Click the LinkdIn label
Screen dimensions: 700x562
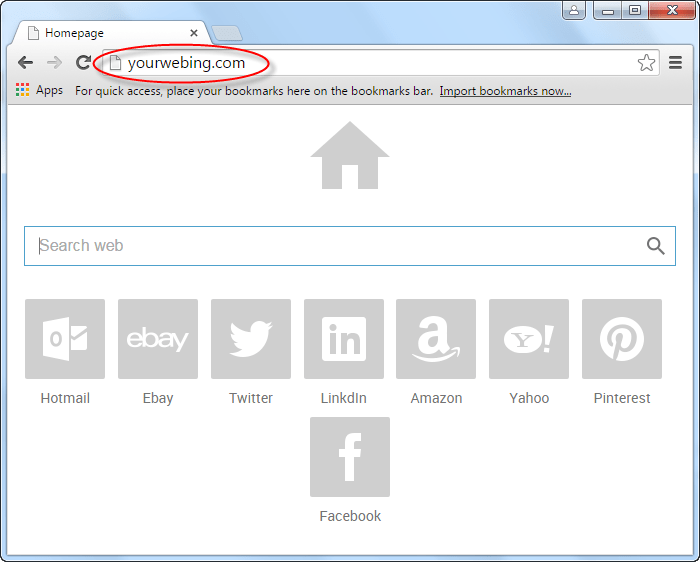[x=344, y=398]
